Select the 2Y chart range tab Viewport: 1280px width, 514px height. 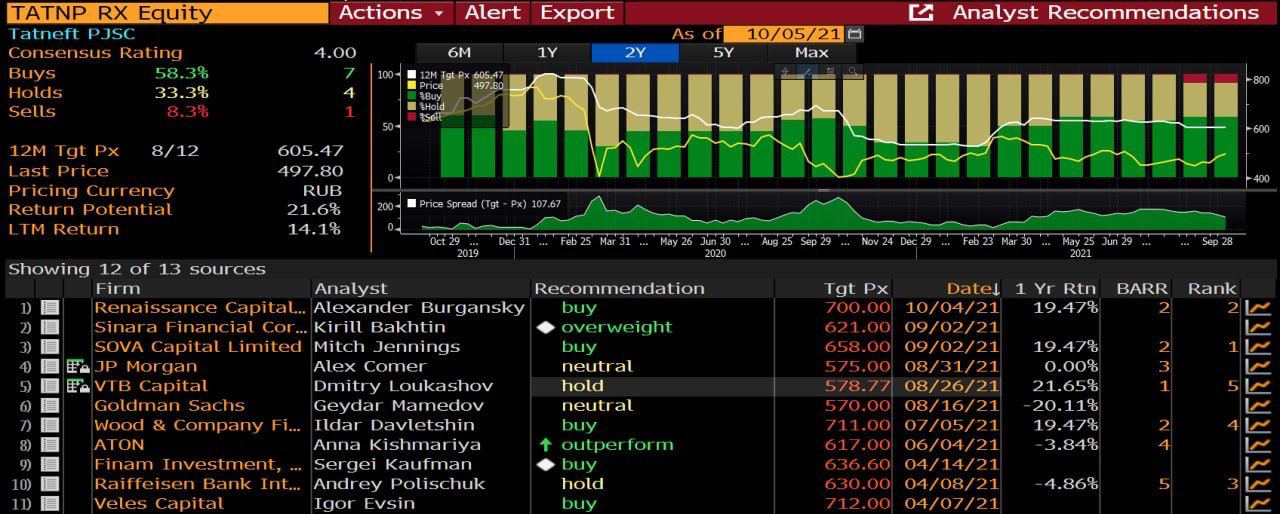click(635, 53)
